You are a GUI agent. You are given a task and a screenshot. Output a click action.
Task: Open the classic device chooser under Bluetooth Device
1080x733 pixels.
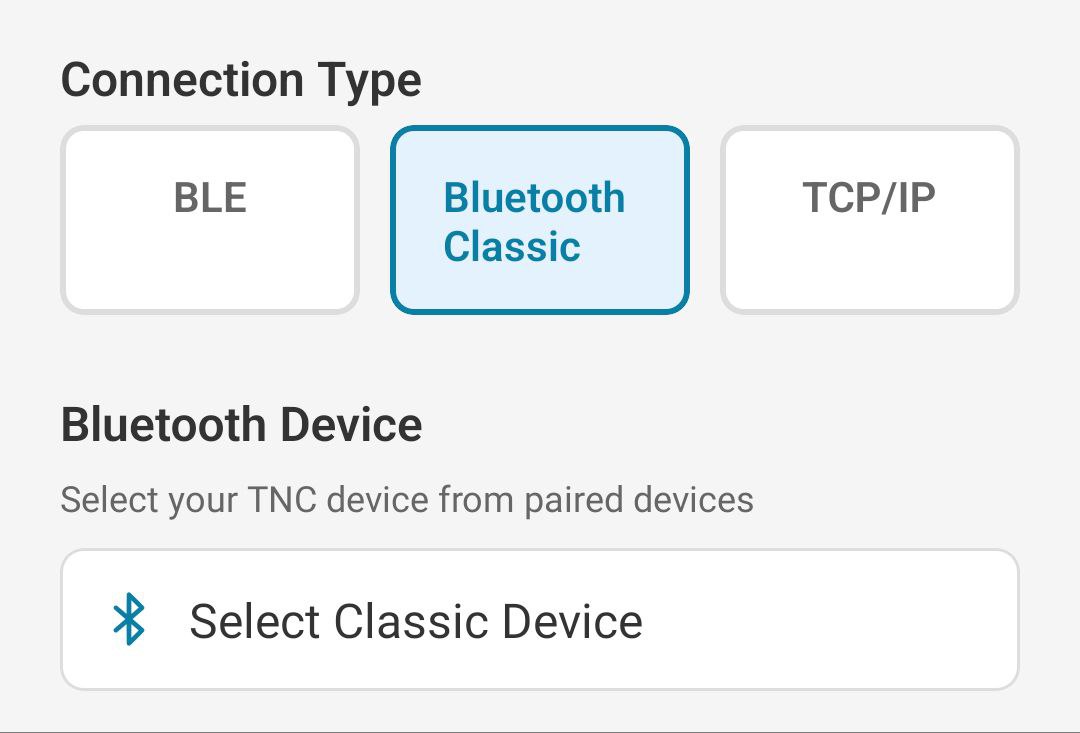click(x=540, y=620)
